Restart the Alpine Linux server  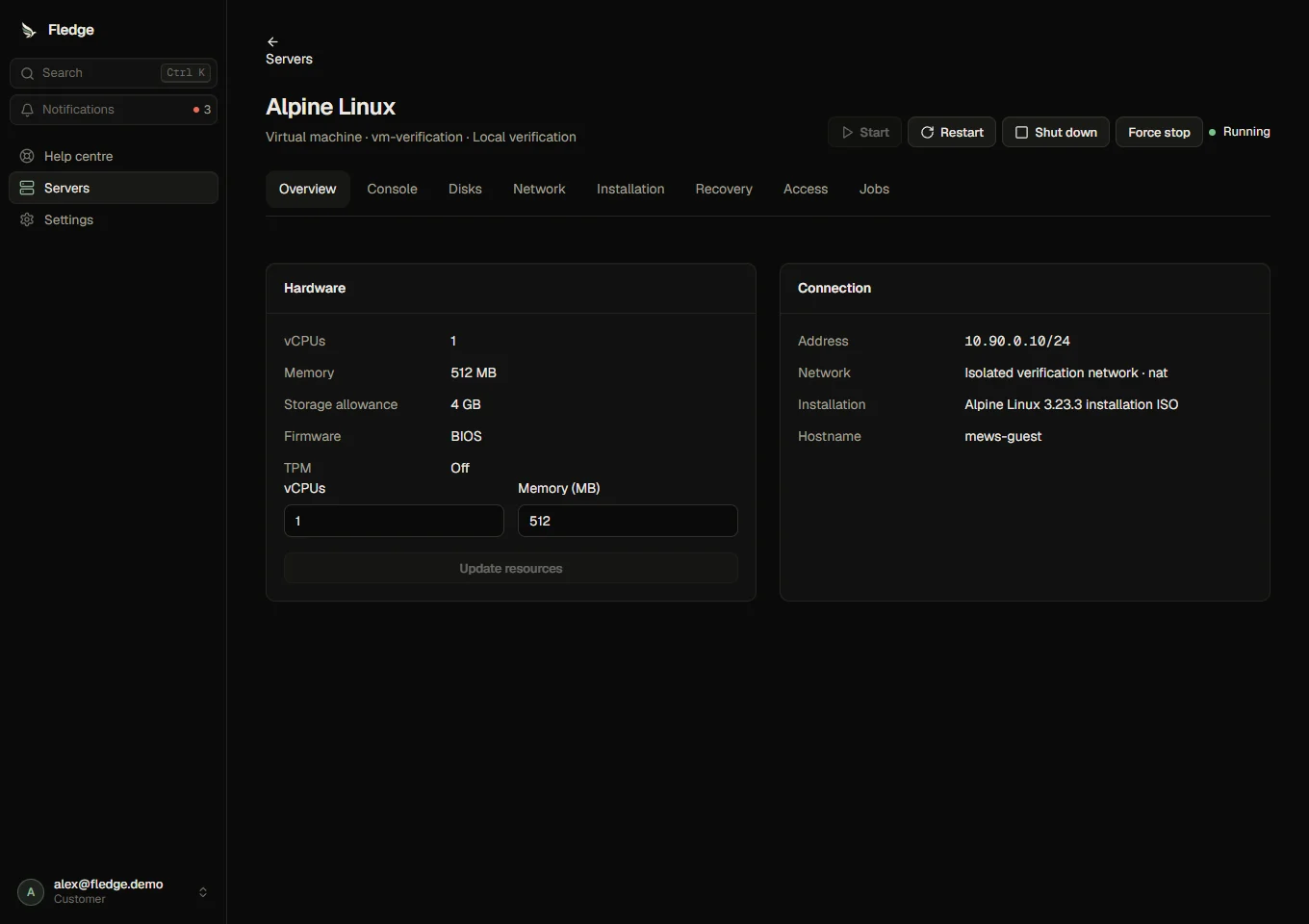(952, 133)
